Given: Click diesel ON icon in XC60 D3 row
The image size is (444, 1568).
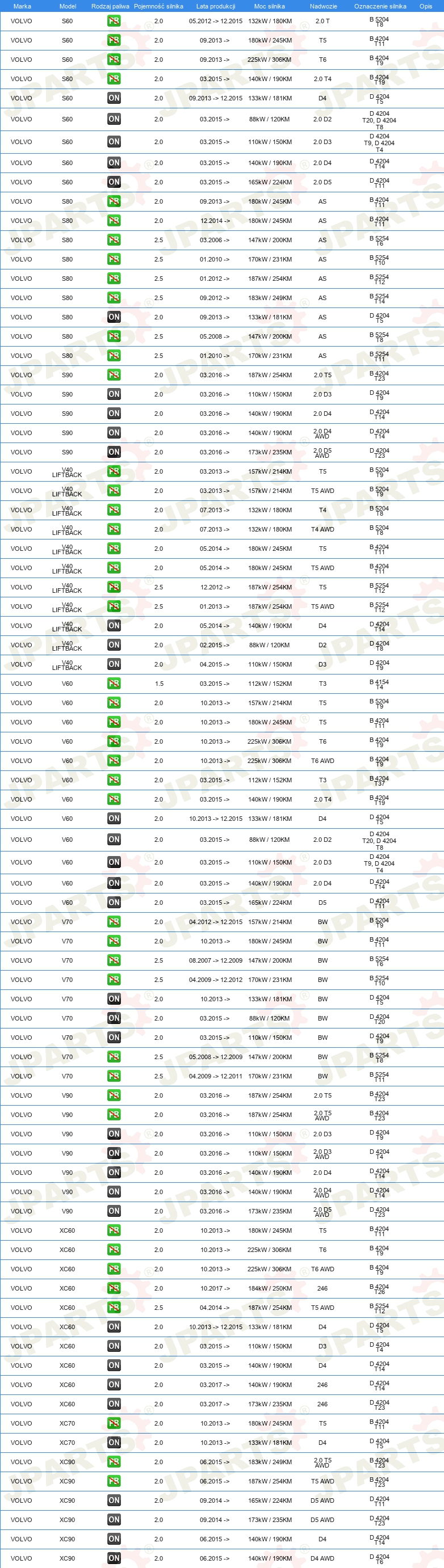Looking at the screenshot, I should [114, 1346].
